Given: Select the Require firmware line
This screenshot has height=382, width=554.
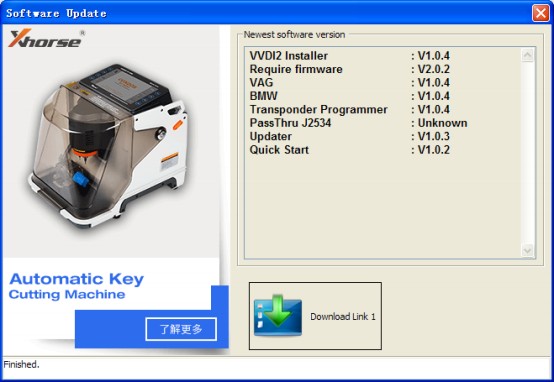Looking at the screenshot, I should [x=350, y=69].
